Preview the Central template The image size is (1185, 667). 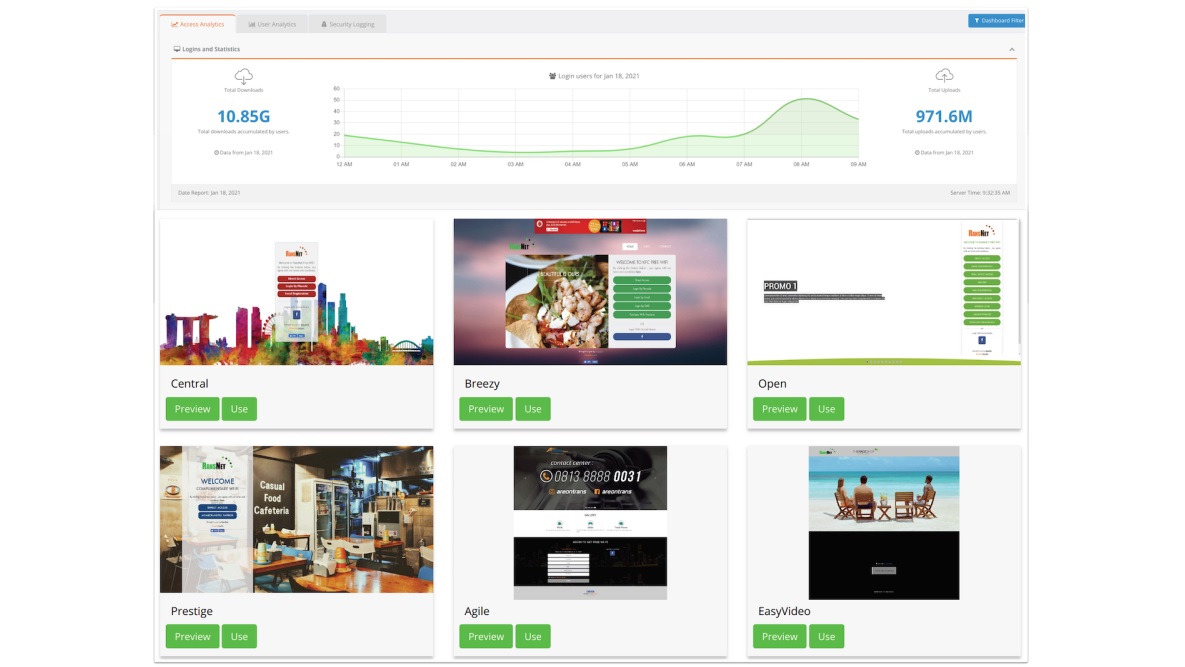[x=192, y=409]
